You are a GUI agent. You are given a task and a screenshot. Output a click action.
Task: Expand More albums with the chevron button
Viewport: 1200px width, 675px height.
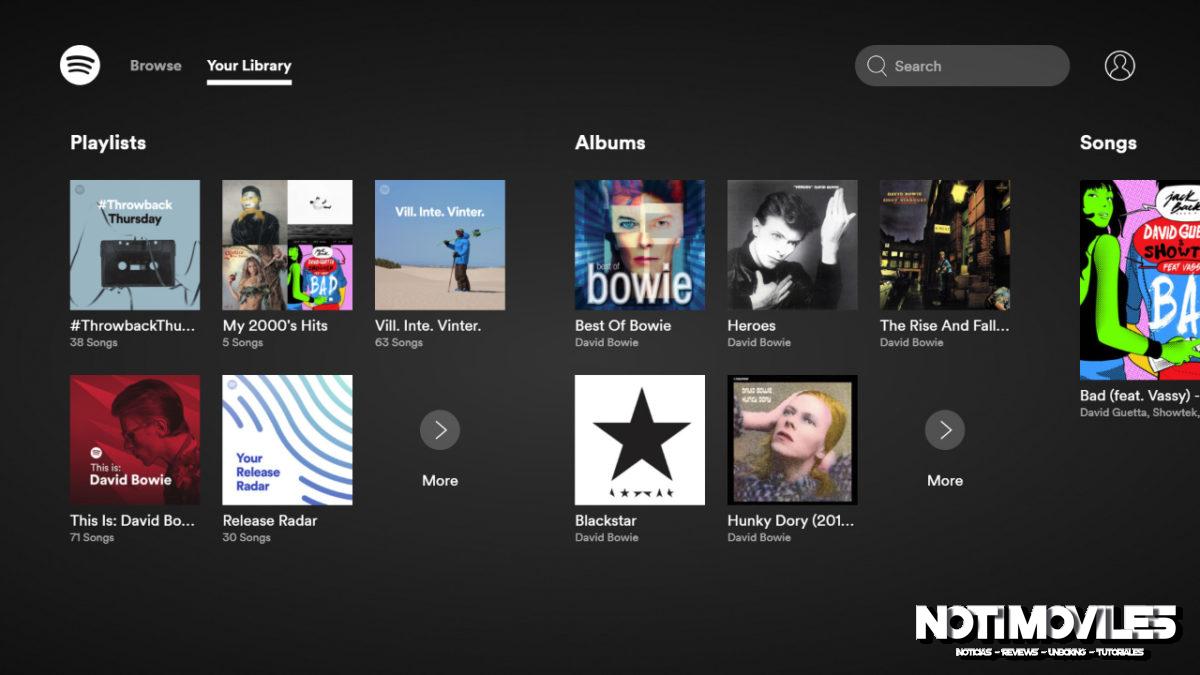945,430
